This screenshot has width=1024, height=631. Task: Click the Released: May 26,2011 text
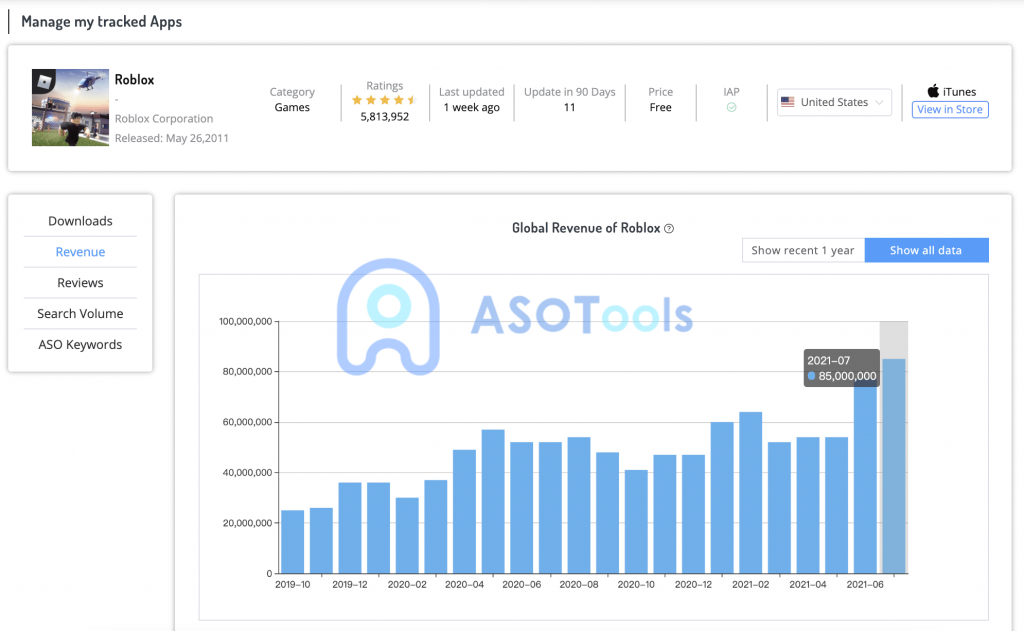pyautogui.click(x=172, y=138)
